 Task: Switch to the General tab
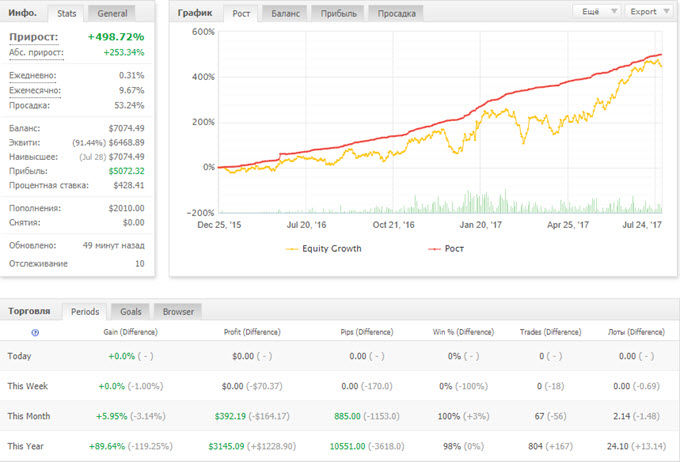112,13
